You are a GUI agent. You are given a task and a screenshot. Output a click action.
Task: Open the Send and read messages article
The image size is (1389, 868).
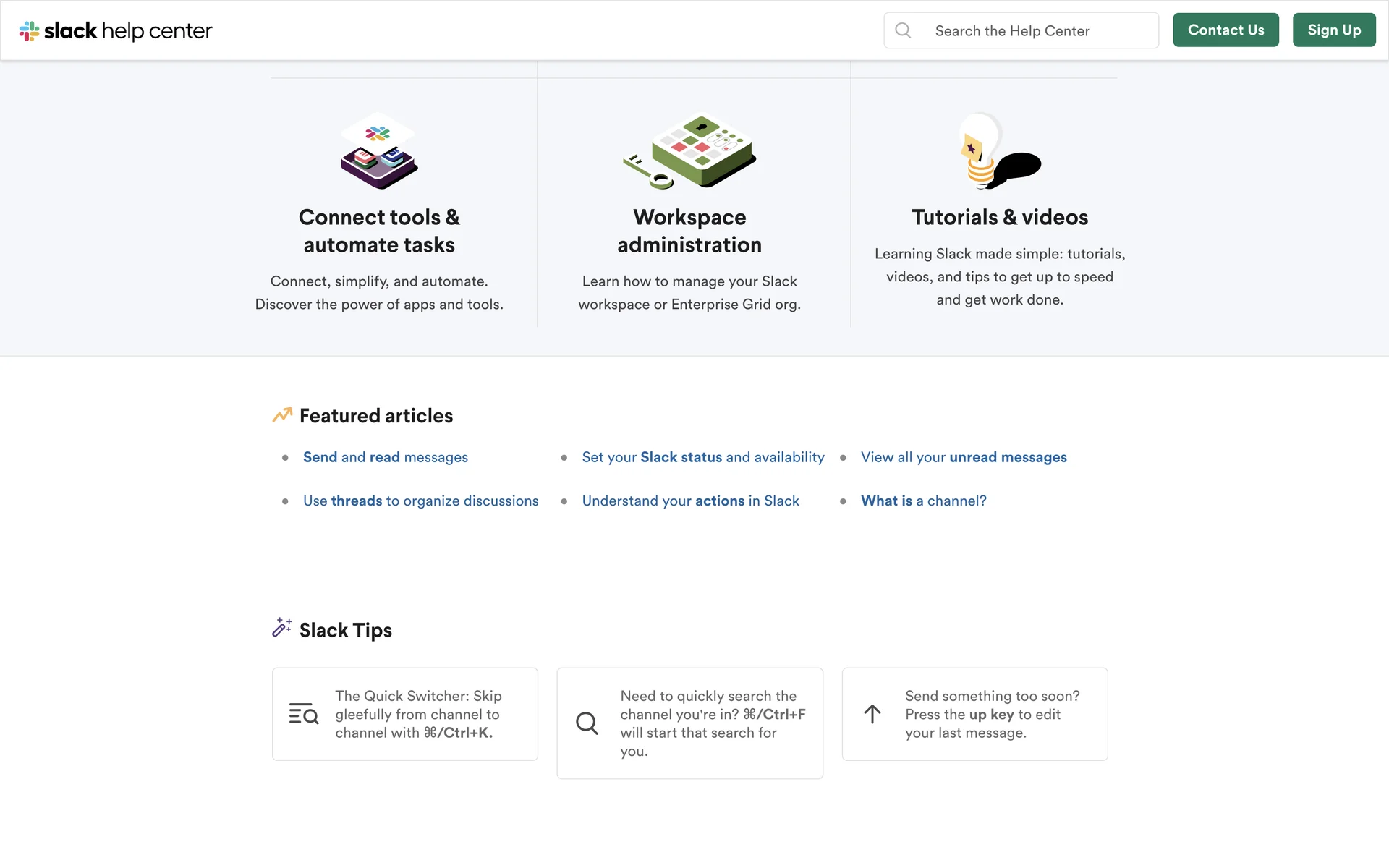tap(385, 457)
